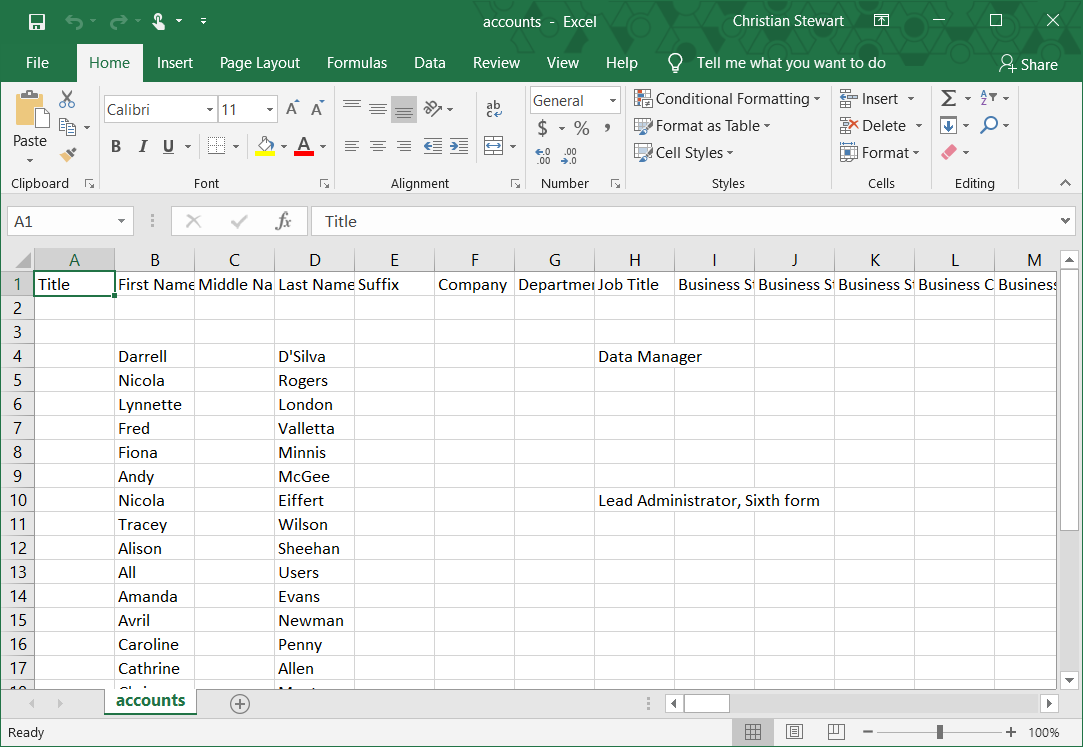Click Increase Decimal icon
Screen dimensions: 1083x747
(543, 156)
